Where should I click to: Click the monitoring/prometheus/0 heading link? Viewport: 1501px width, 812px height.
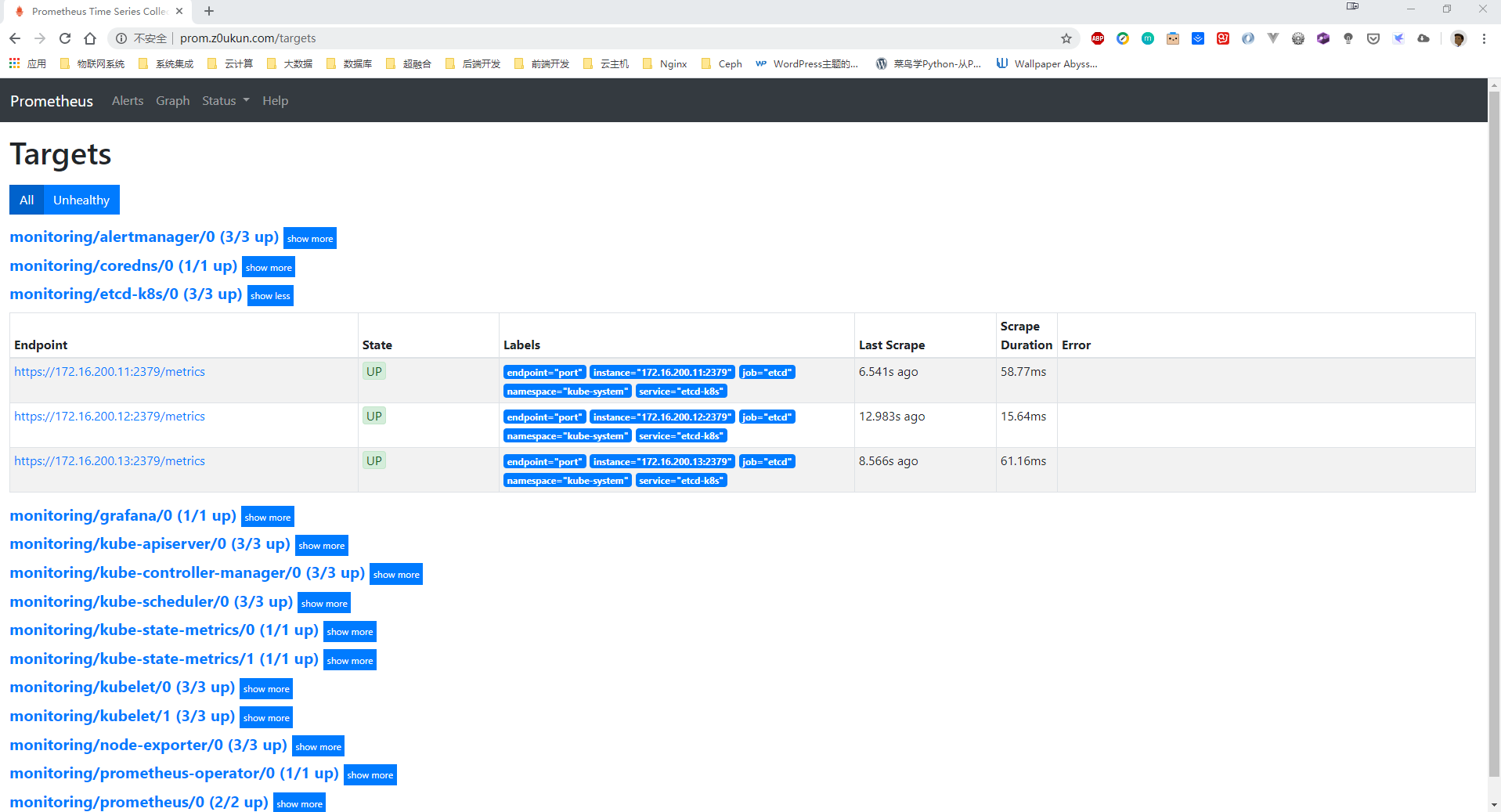pos(139,803)
